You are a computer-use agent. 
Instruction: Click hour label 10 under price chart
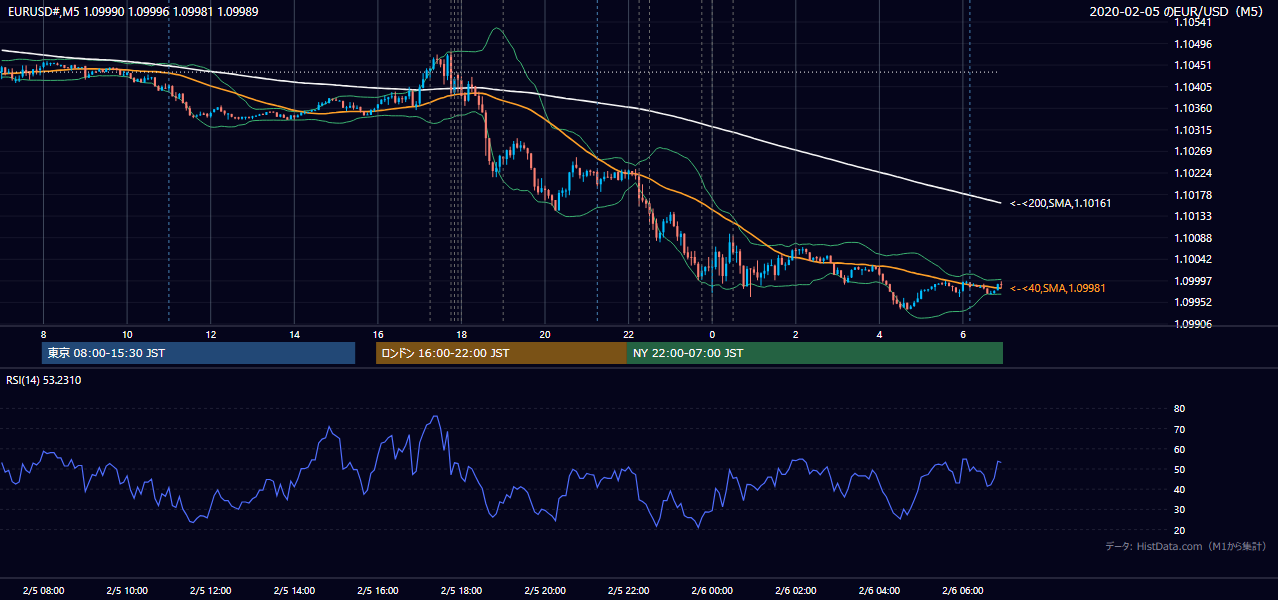coord(127,334)
